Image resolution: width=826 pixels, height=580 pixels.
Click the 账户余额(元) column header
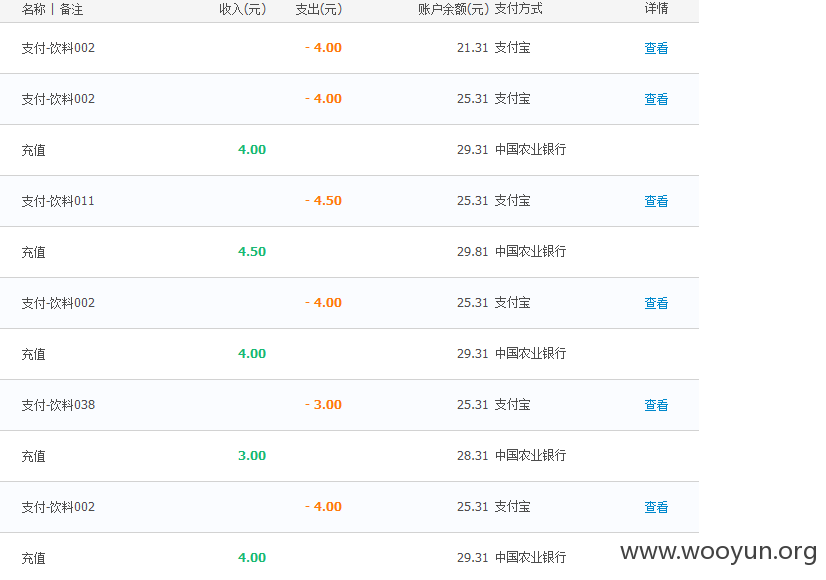[x=453, y=9]
